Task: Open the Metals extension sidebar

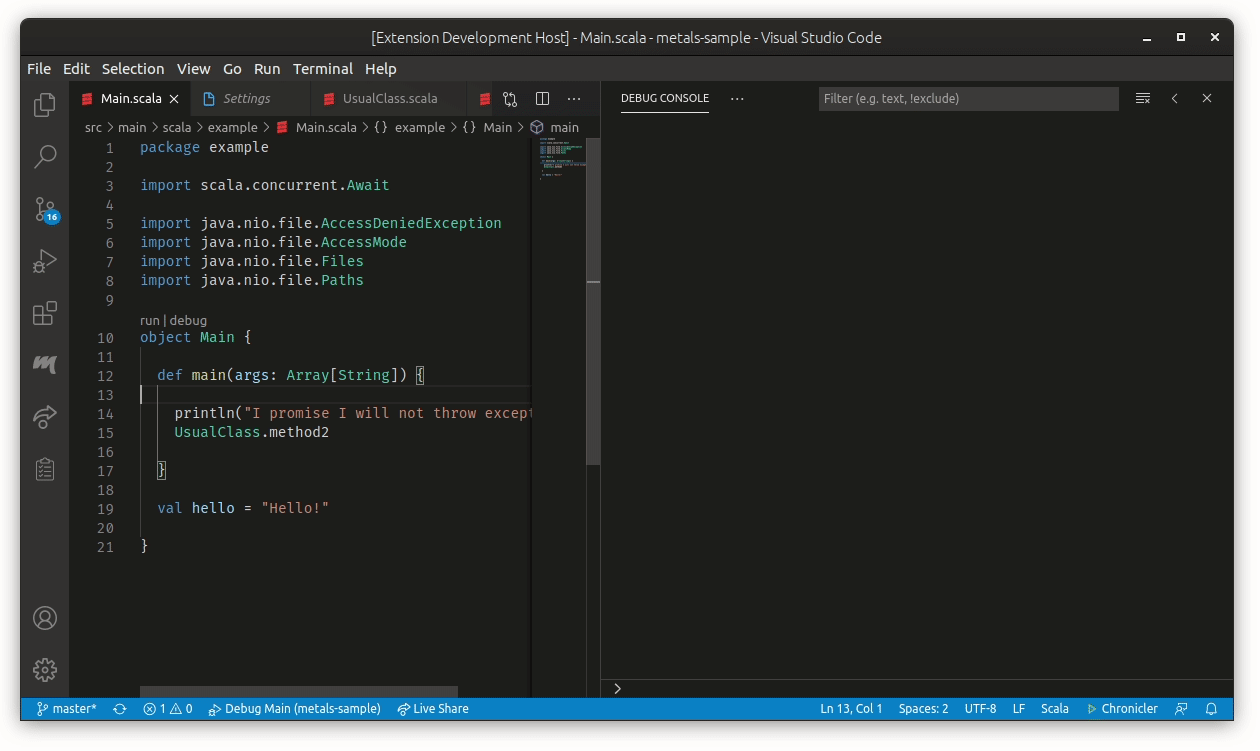Action: pos(44,365)
